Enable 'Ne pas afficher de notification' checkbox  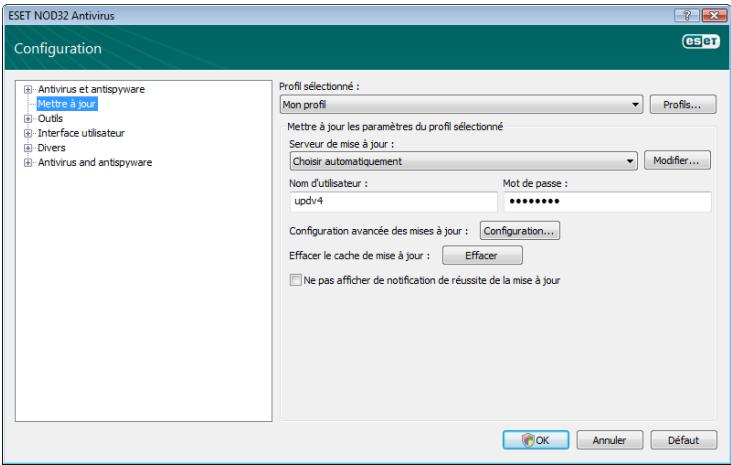click(296, 280)
